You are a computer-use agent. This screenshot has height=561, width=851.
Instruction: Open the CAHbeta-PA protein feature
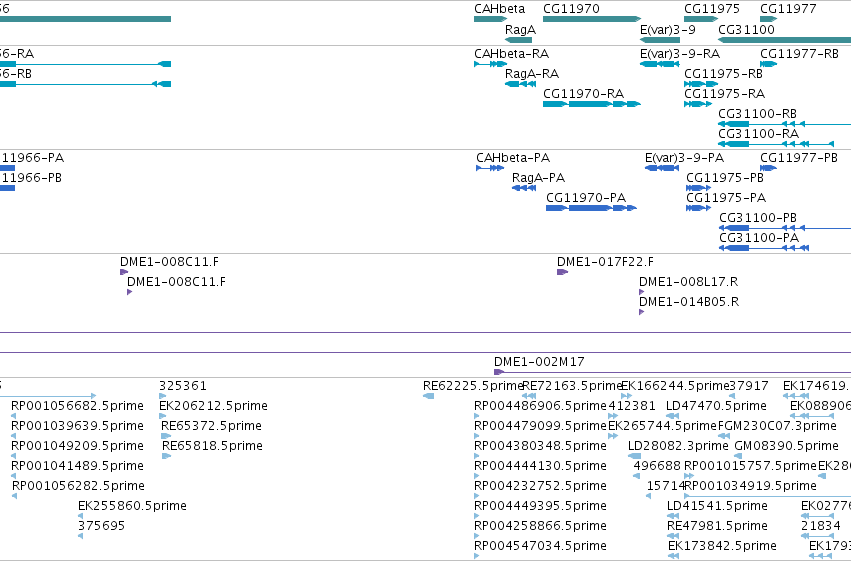tap(490, 168)
